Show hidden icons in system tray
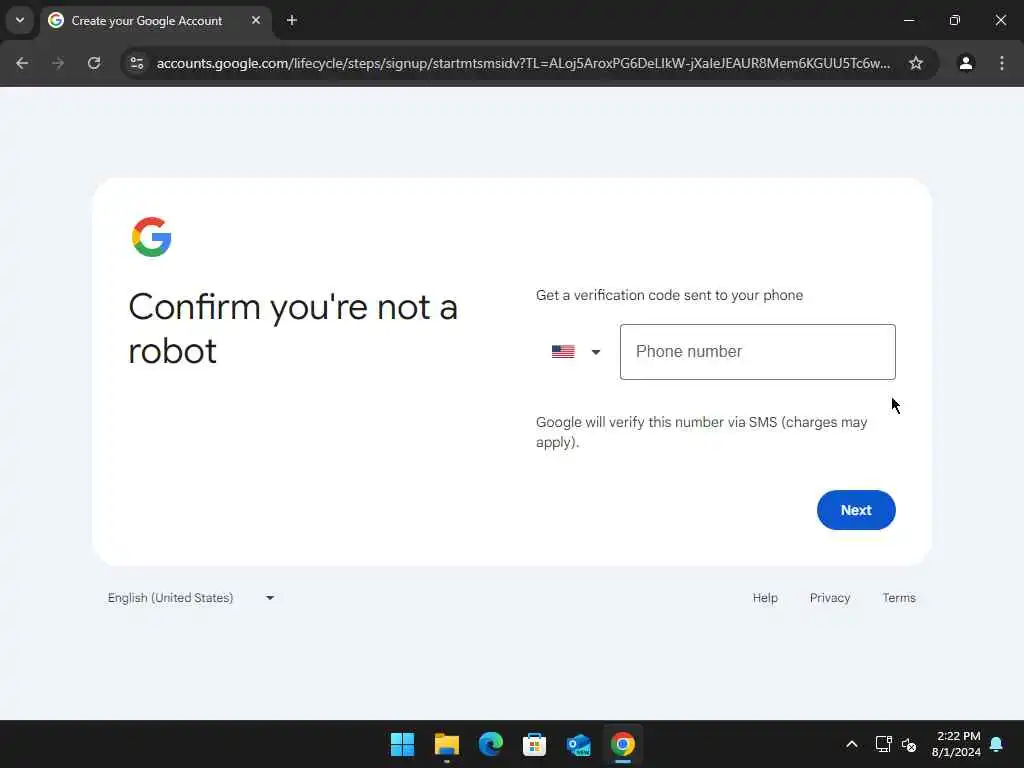This screenshot has width=1024, height=768. click(852, 744)
